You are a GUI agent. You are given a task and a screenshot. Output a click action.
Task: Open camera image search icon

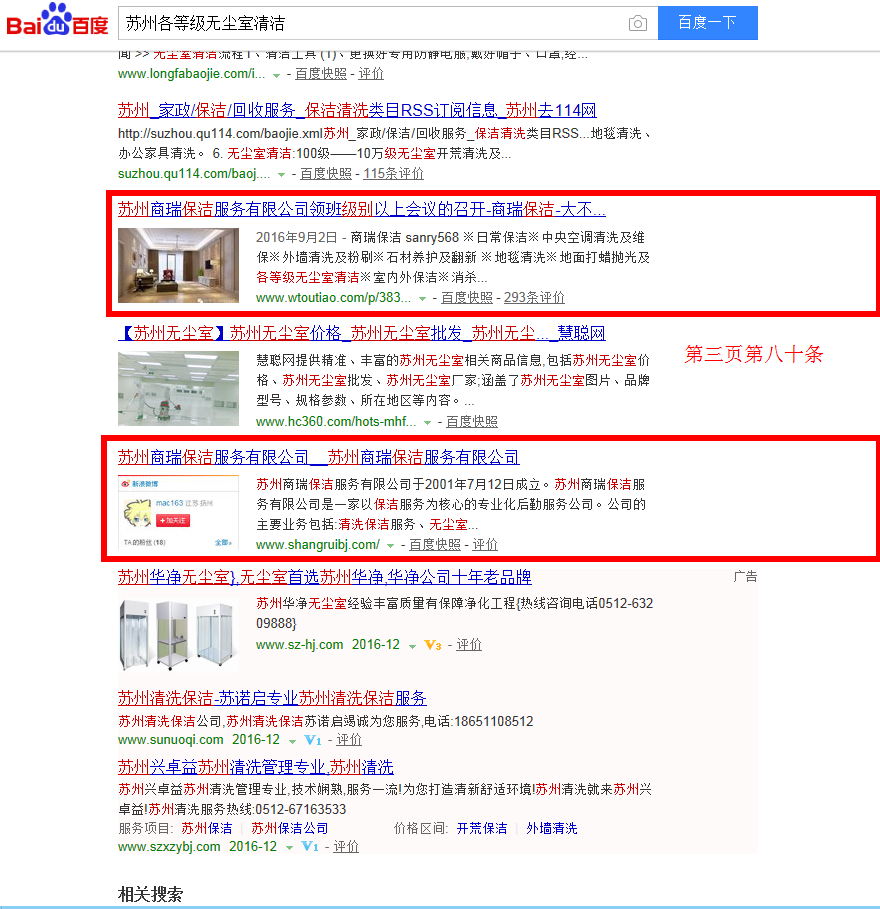point(638,23)
